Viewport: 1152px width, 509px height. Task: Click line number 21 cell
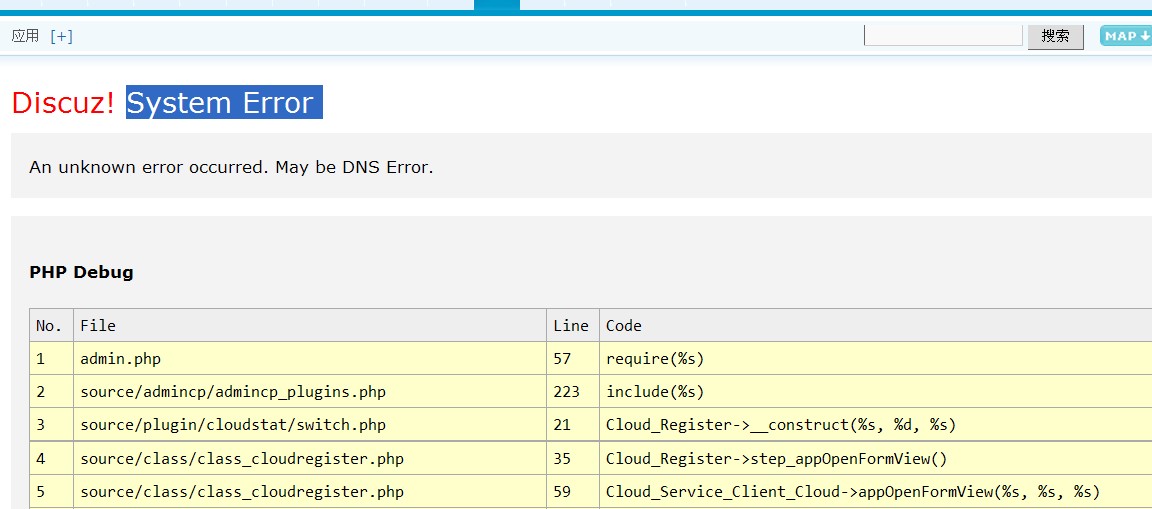pyautogui.click(x=573, y=425)
